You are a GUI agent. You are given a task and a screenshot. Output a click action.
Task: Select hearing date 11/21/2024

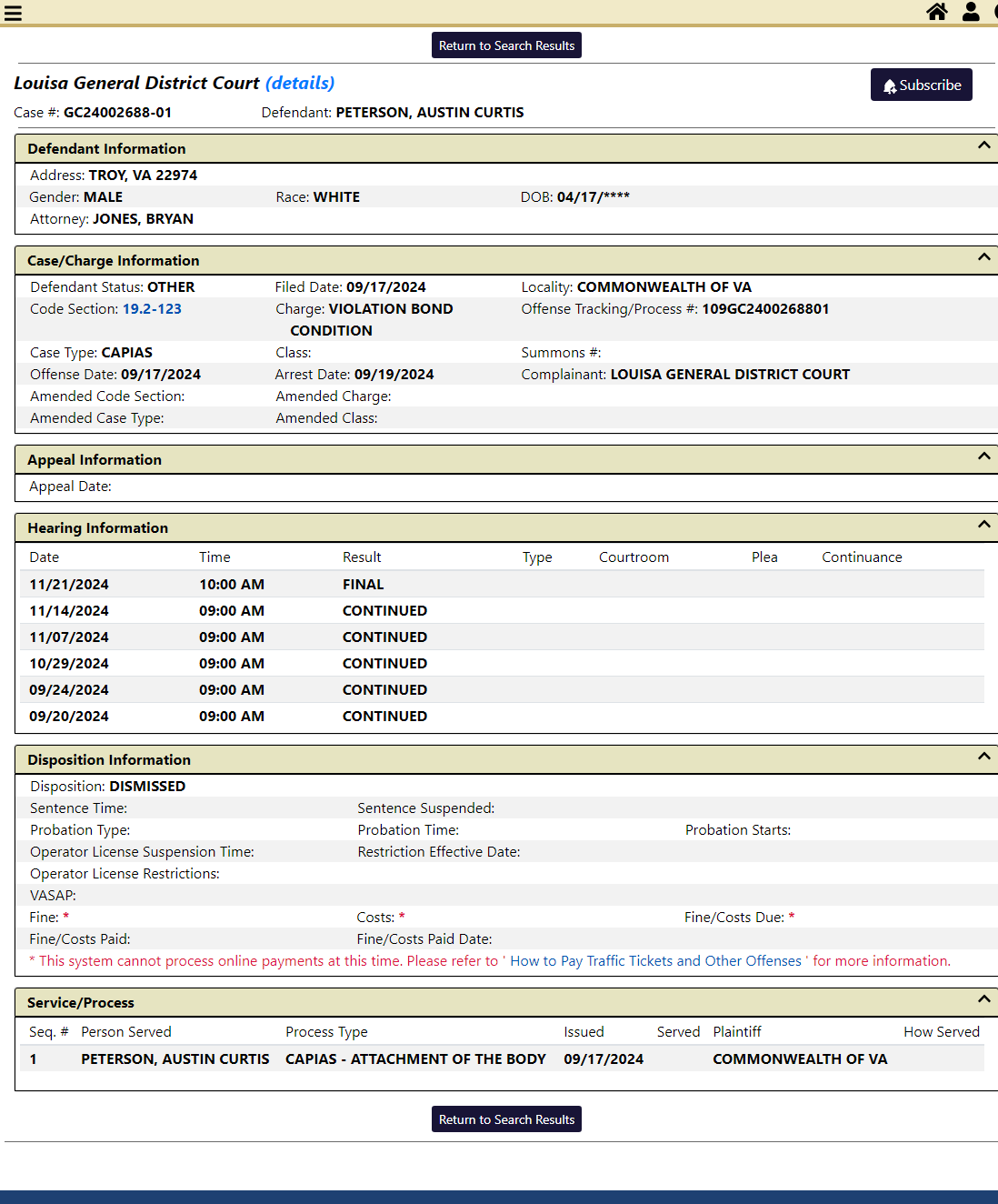(x=69, y=585)
